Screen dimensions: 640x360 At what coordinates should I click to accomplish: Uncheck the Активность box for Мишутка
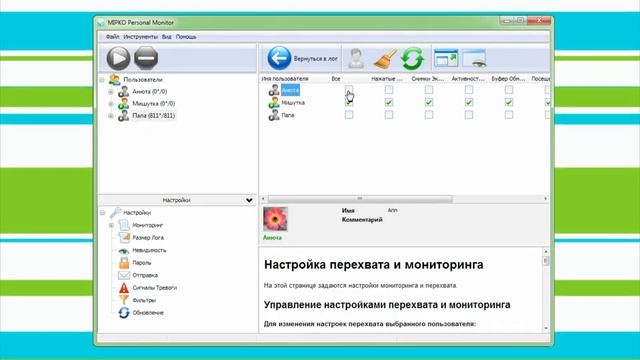click(x=469, y=102)
